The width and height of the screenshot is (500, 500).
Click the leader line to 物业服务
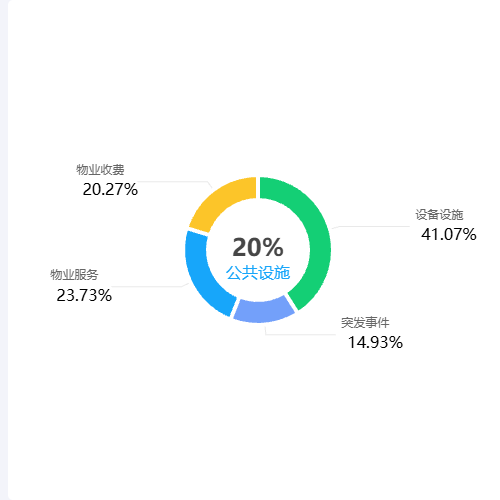(150, 286)
